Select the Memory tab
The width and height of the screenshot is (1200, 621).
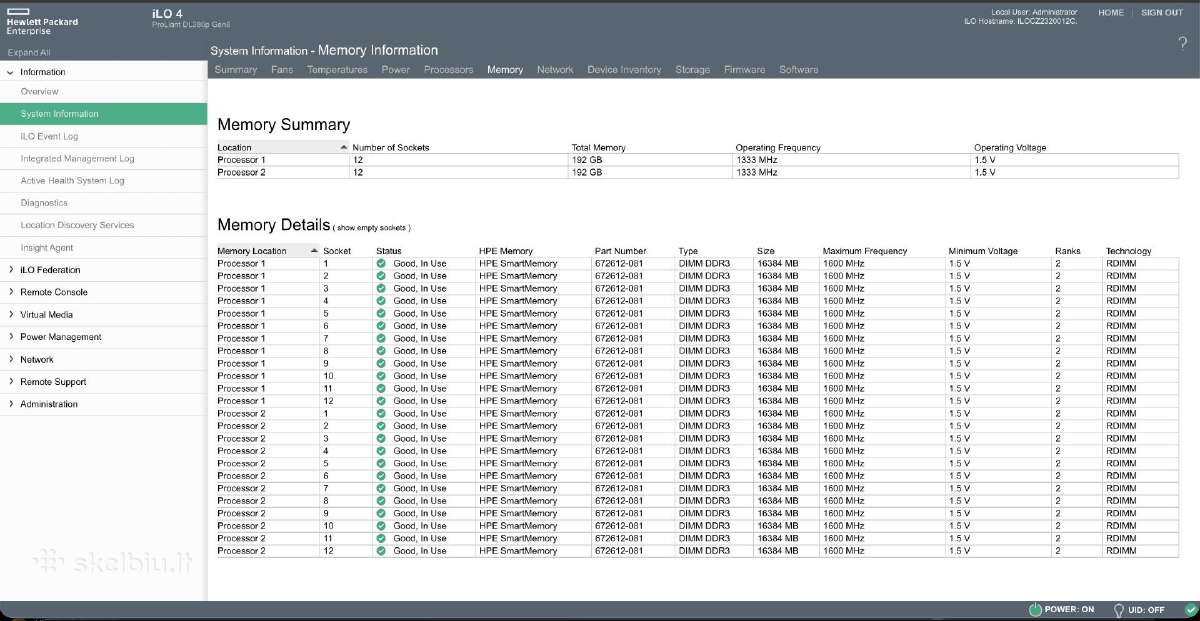point(505,70)
